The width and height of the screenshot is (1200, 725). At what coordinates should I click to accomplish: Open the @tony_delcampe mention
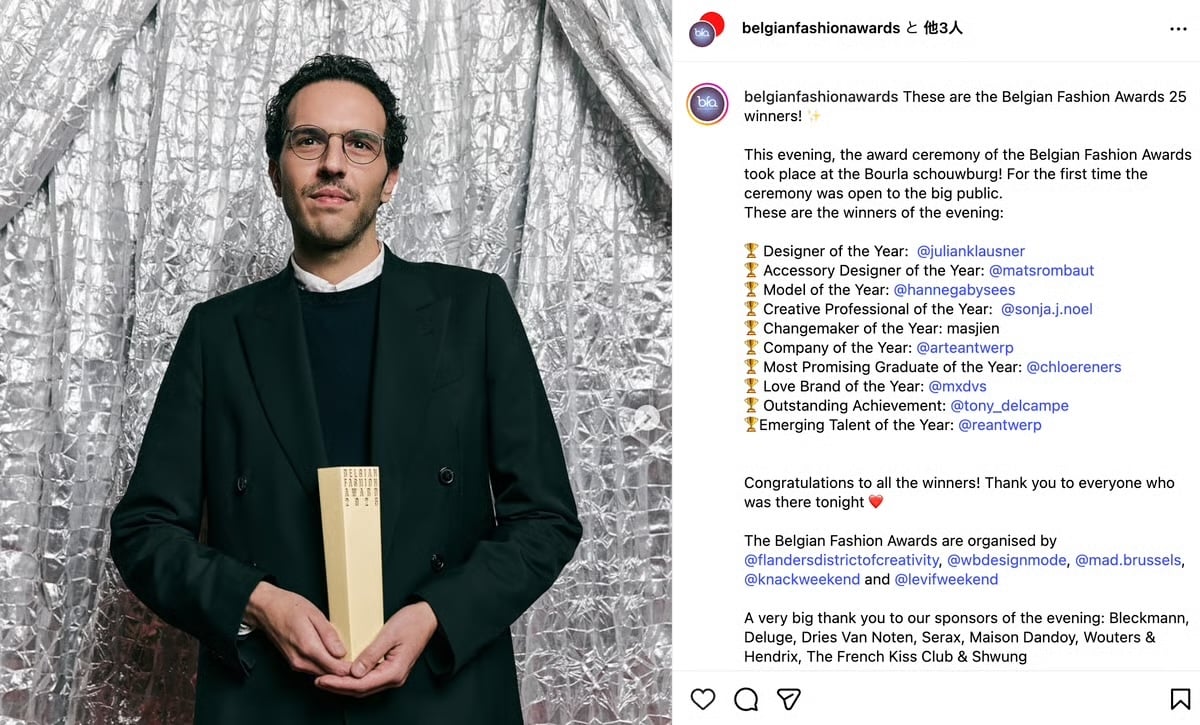coord(1009,406)
